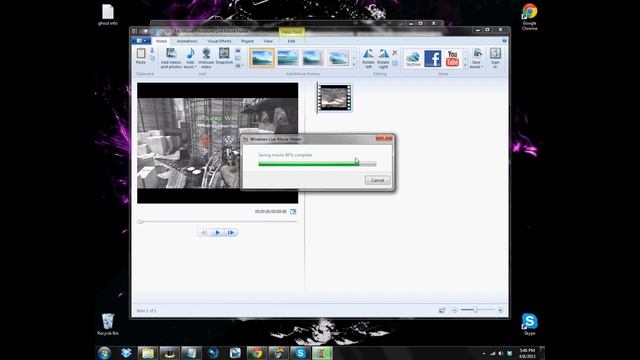Click the SkyDrive share icon
The width and height of the screenshot is (640, 360).
(x=413, y=58)
